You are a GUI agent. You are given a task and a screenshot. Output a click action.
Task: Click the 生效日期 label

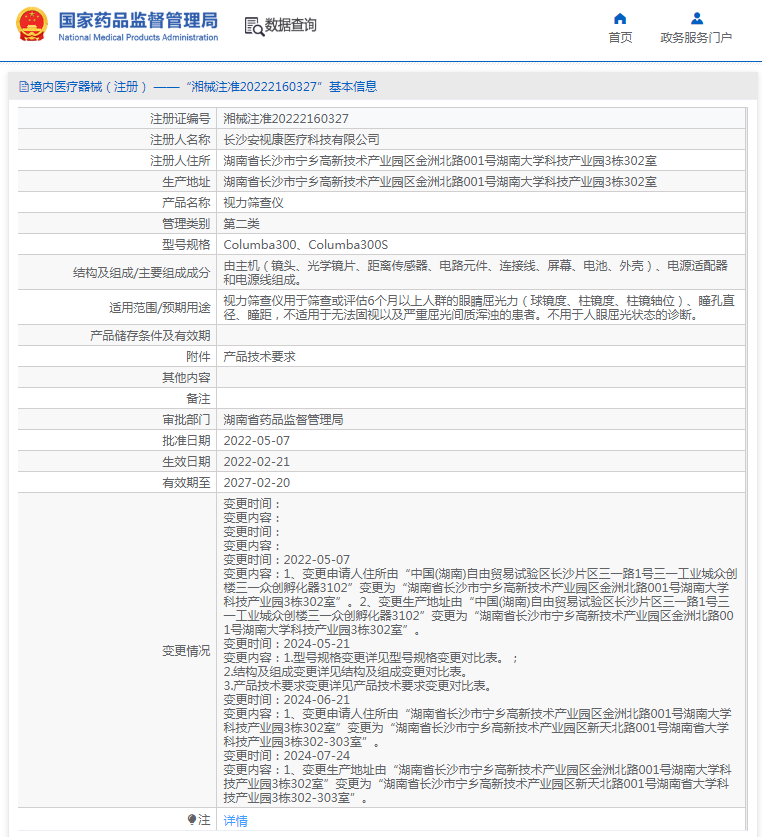pyautogui.click(x=186, y=461)
